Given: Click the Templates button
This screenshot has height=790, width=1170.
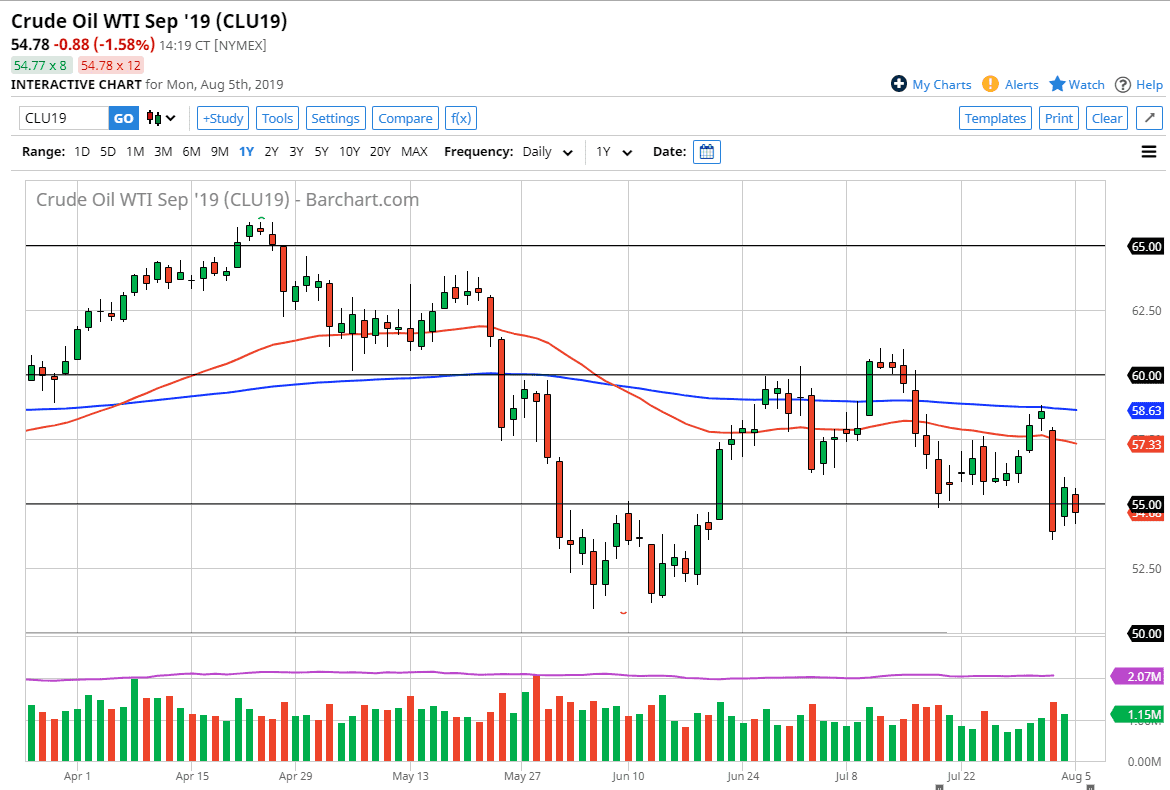Looking at the screenshot, I should (995, 118).
